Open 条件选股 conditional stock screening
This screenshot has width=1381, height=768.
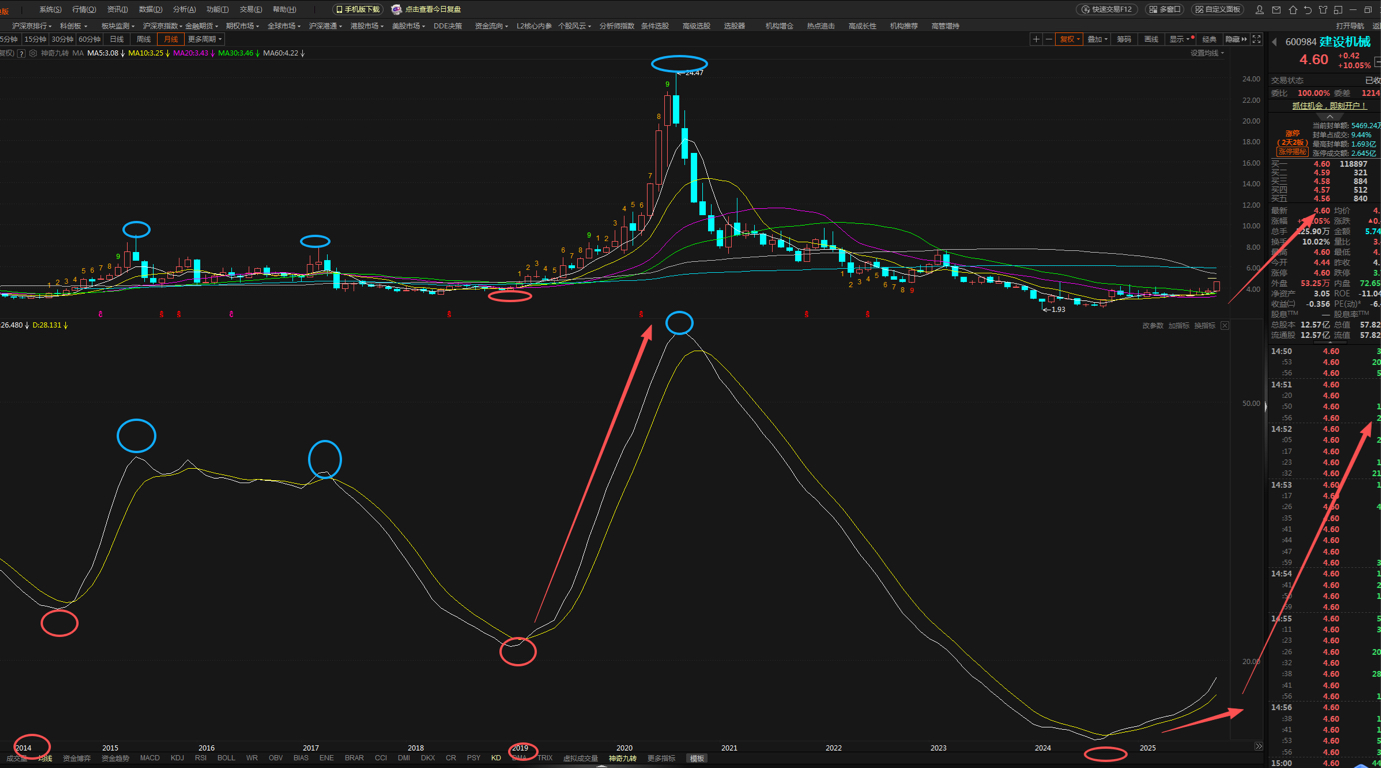tap(655, 26)
